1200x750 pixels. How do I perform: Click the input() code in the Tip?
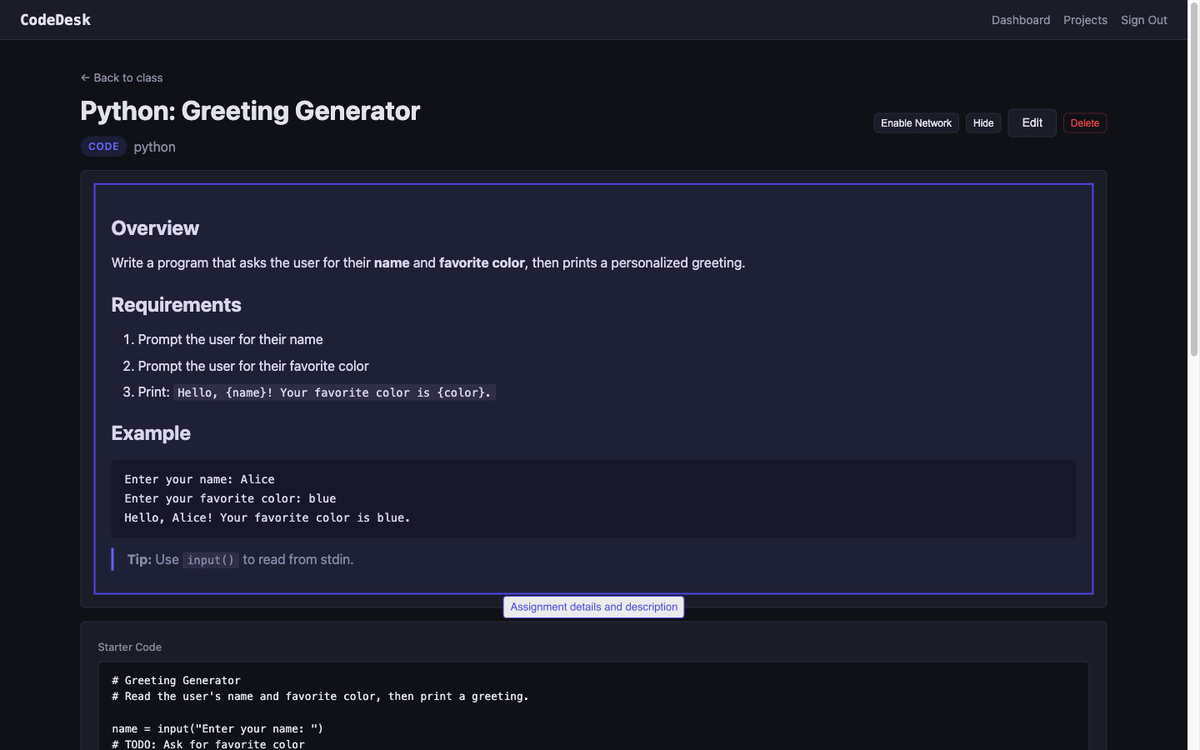(211, 560)
